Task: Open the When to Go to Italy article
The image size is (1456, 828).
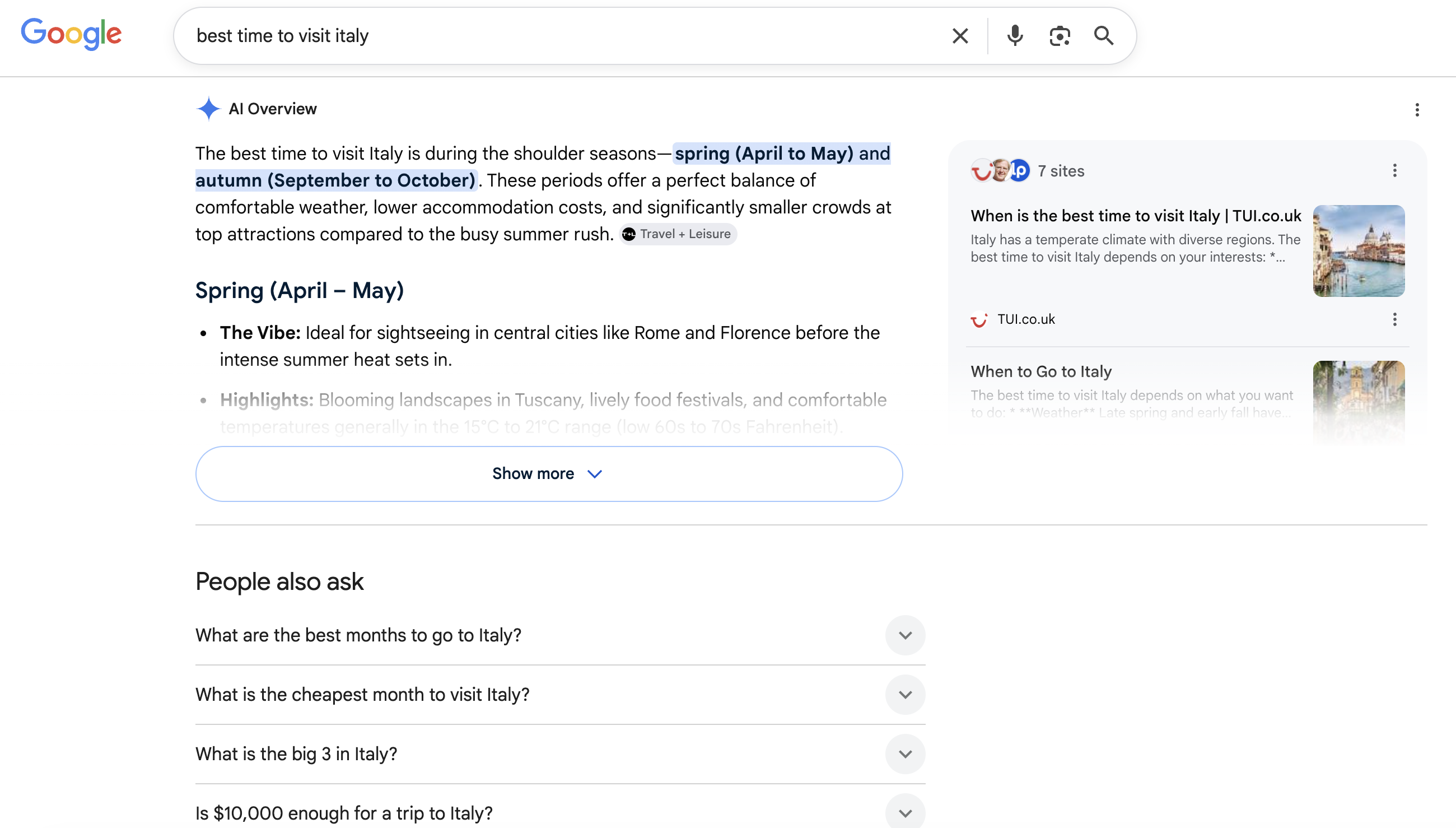Action: point(1040,371)
